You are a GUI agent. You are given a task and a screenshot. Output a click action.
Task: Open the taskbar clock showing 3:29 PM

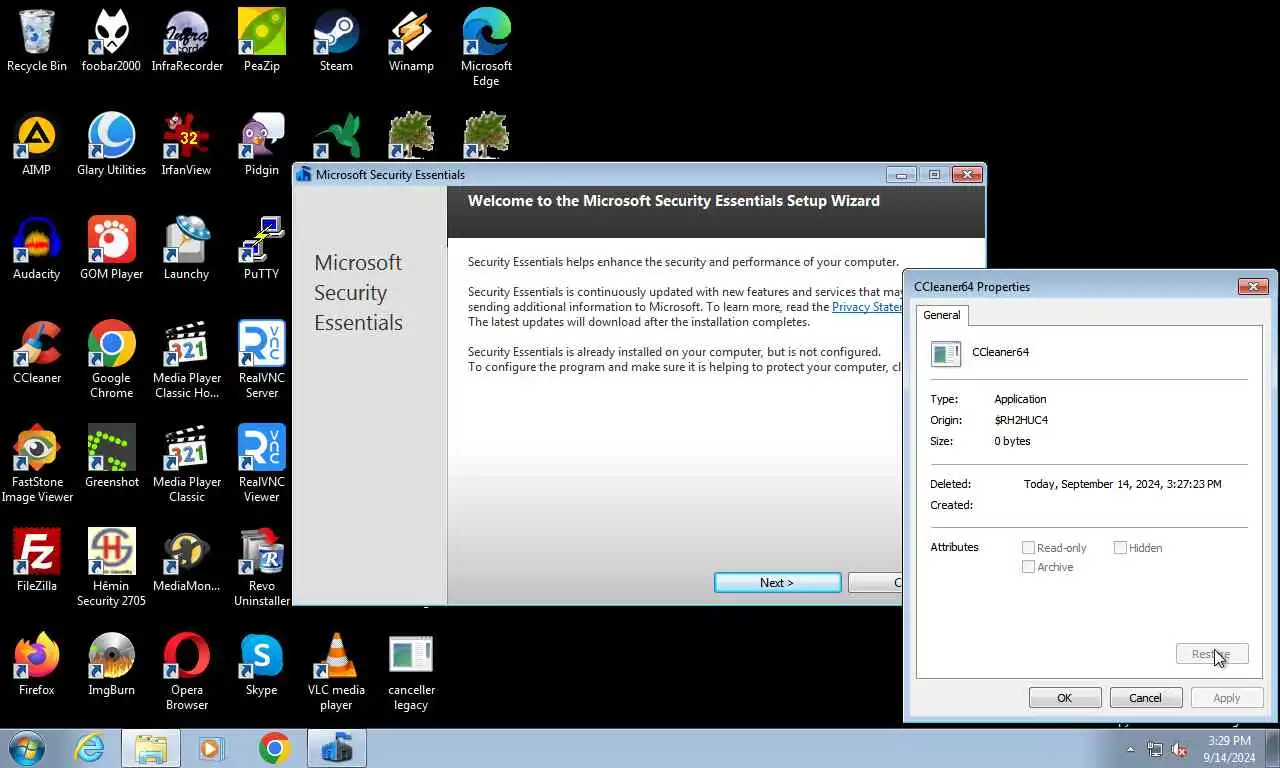click(x=1229, y=749)
